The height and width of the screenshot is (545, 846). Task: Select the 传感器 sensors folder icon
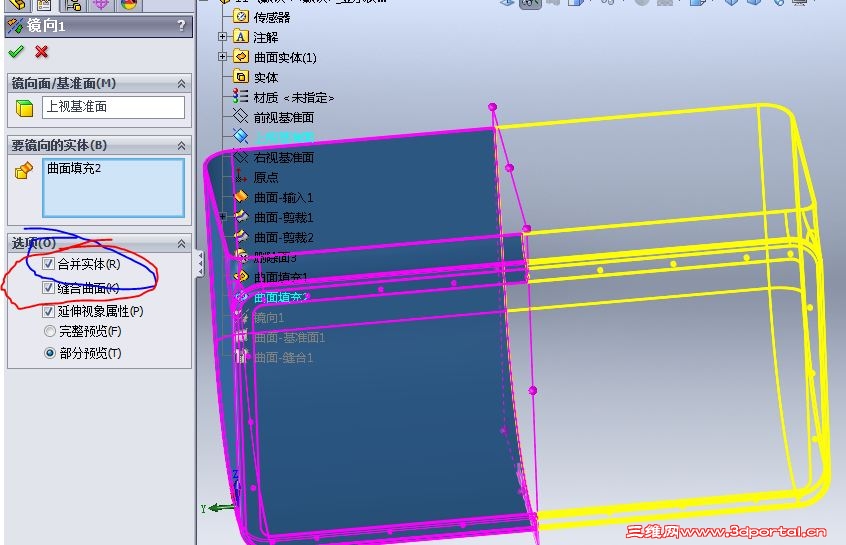tap(241, 16)
